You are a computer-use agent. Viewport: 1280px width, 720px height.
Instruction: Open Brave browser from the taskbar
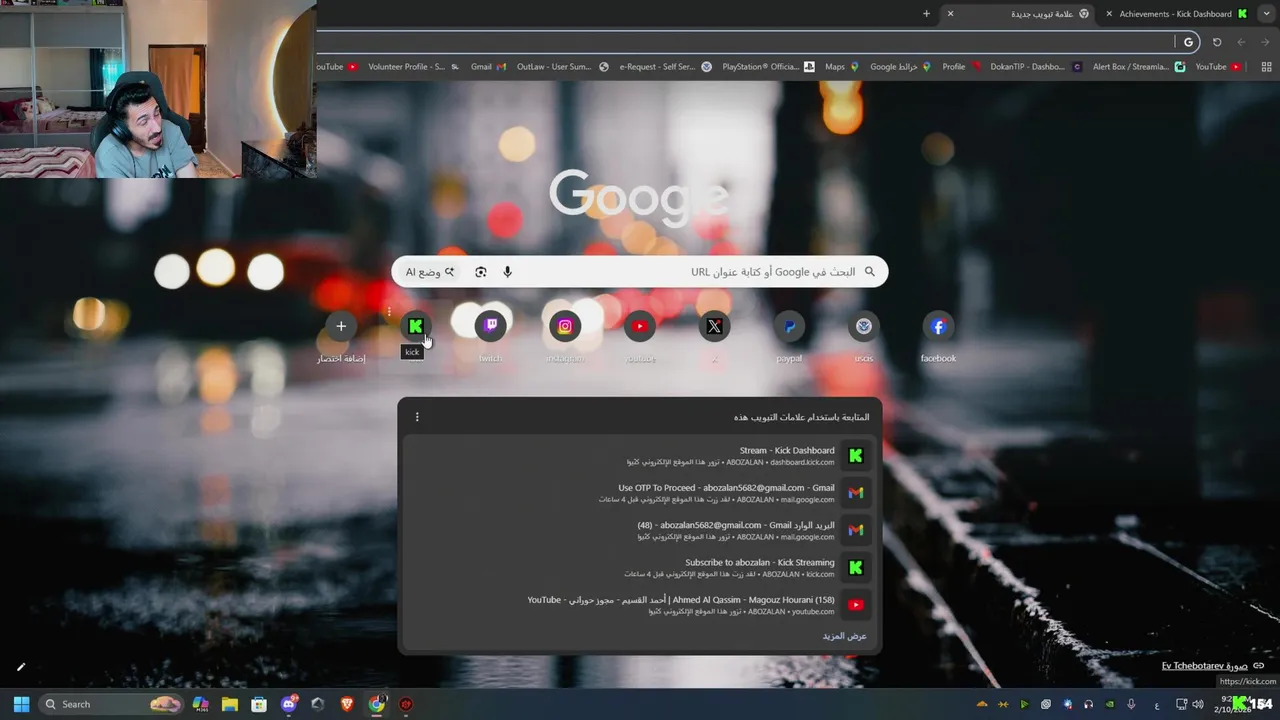(x=347, y=704)
